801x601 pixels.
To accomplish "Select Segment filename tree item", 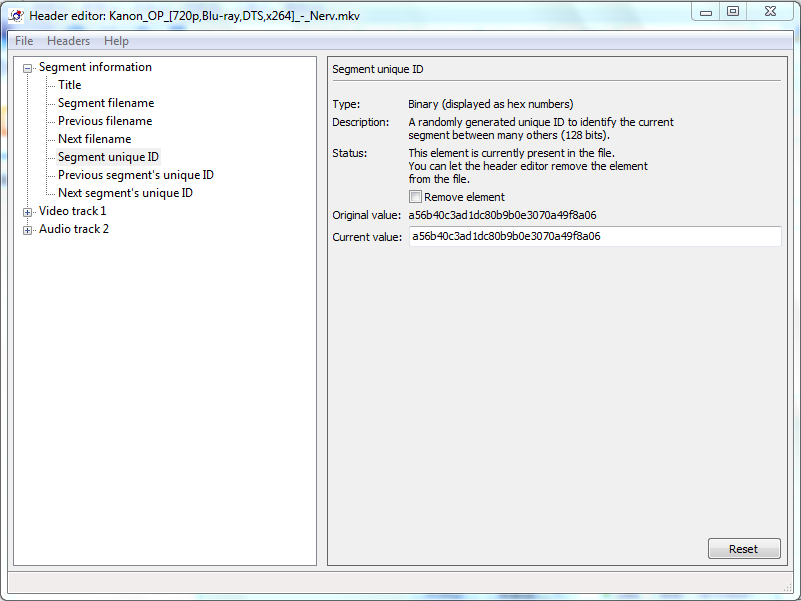I will 106,103.
